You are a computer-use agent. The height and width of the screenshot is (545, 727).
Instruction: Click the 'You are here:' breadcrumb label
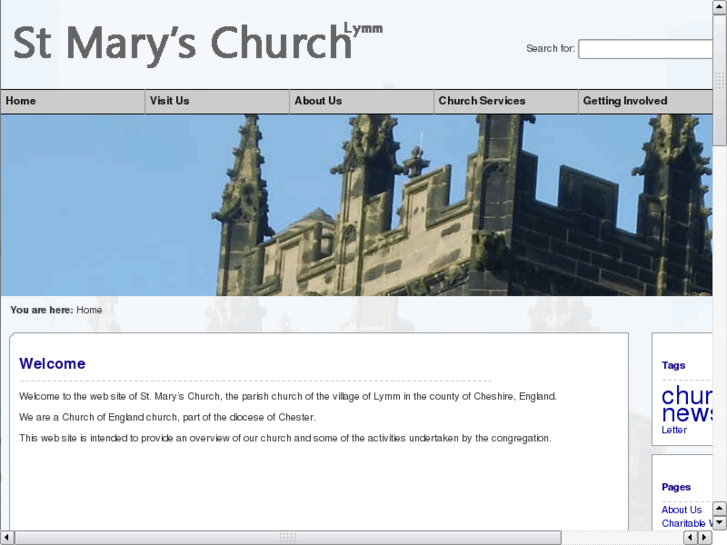point(42,310)
